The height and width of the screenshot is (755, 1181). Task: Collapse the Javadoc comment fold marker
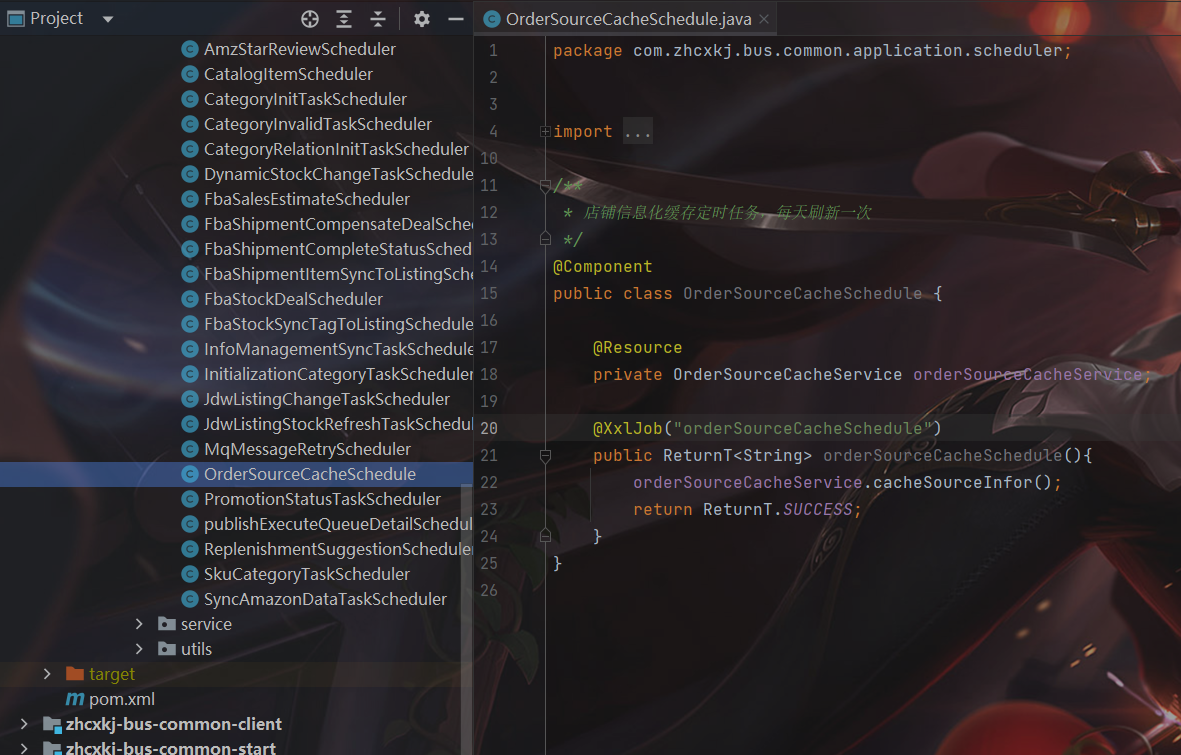(545, 185)
